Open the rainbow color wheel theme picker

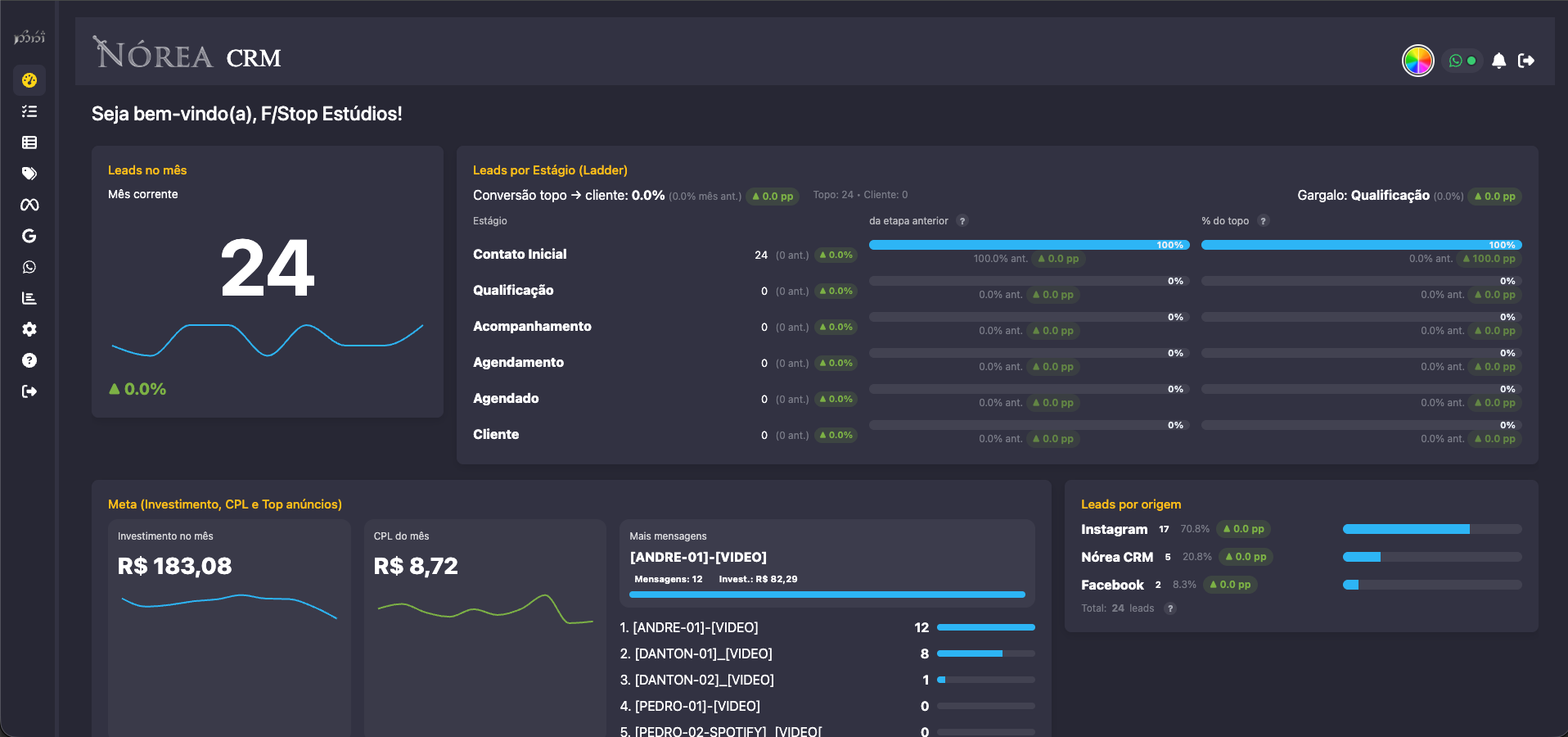point(1417,61)
